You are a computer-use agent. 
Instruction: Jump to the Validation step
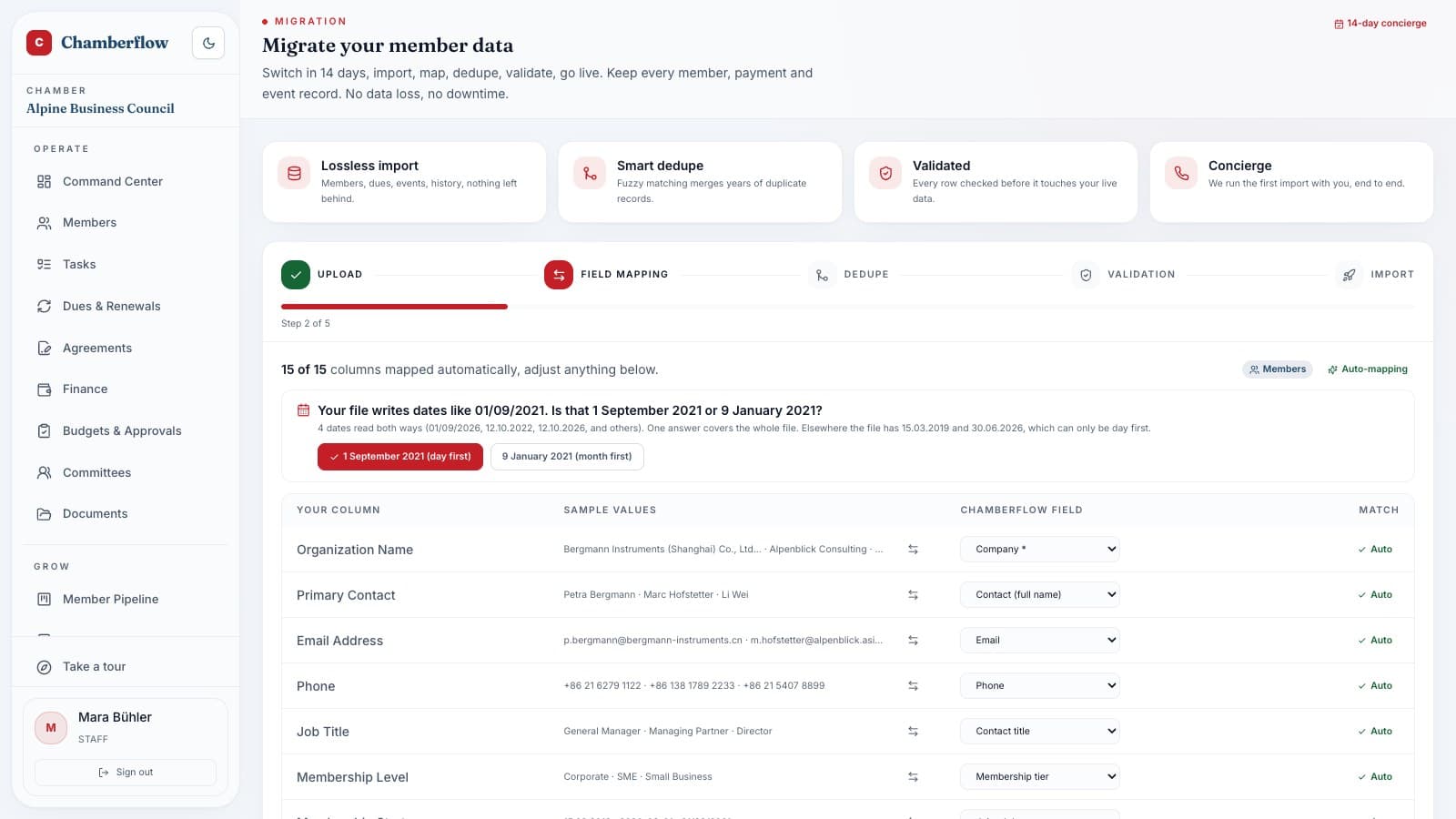coord(1123,274)
